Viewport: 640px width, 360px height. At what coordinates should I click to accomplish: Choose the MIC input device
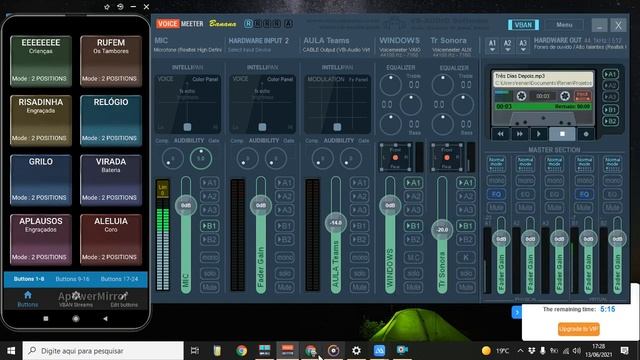pos(187,50)
